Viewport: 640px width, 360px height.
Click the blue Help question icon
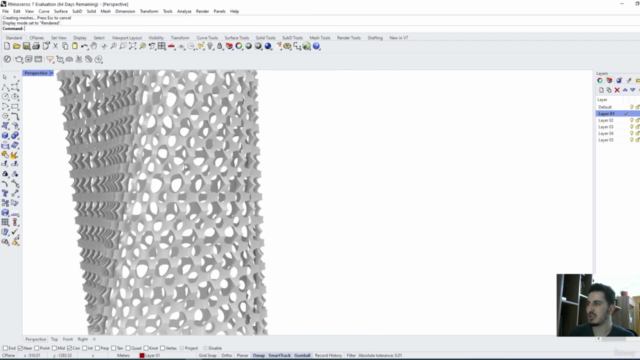(316, 46)
